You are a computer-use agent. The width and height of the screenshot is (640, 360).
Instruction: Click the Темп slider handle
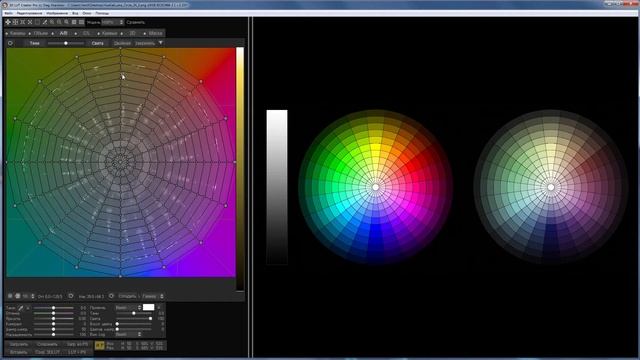click(53, 308)
